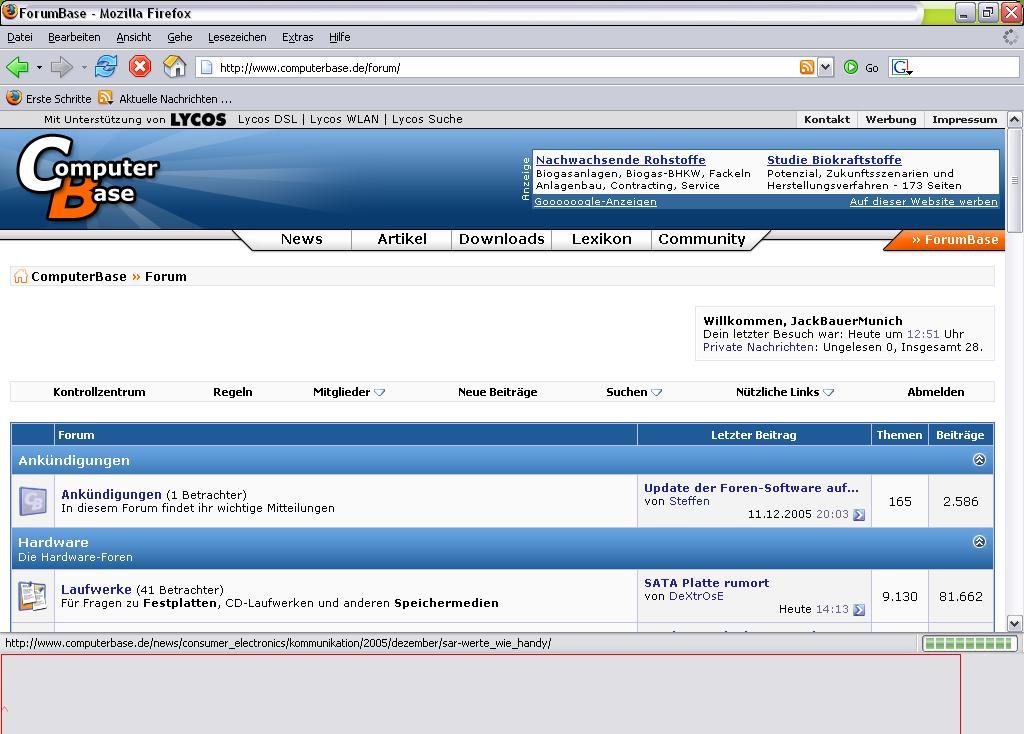Open the Ansicht menu
The height and width of the screenshot is (734, 1024).
[x=134, y=37]
